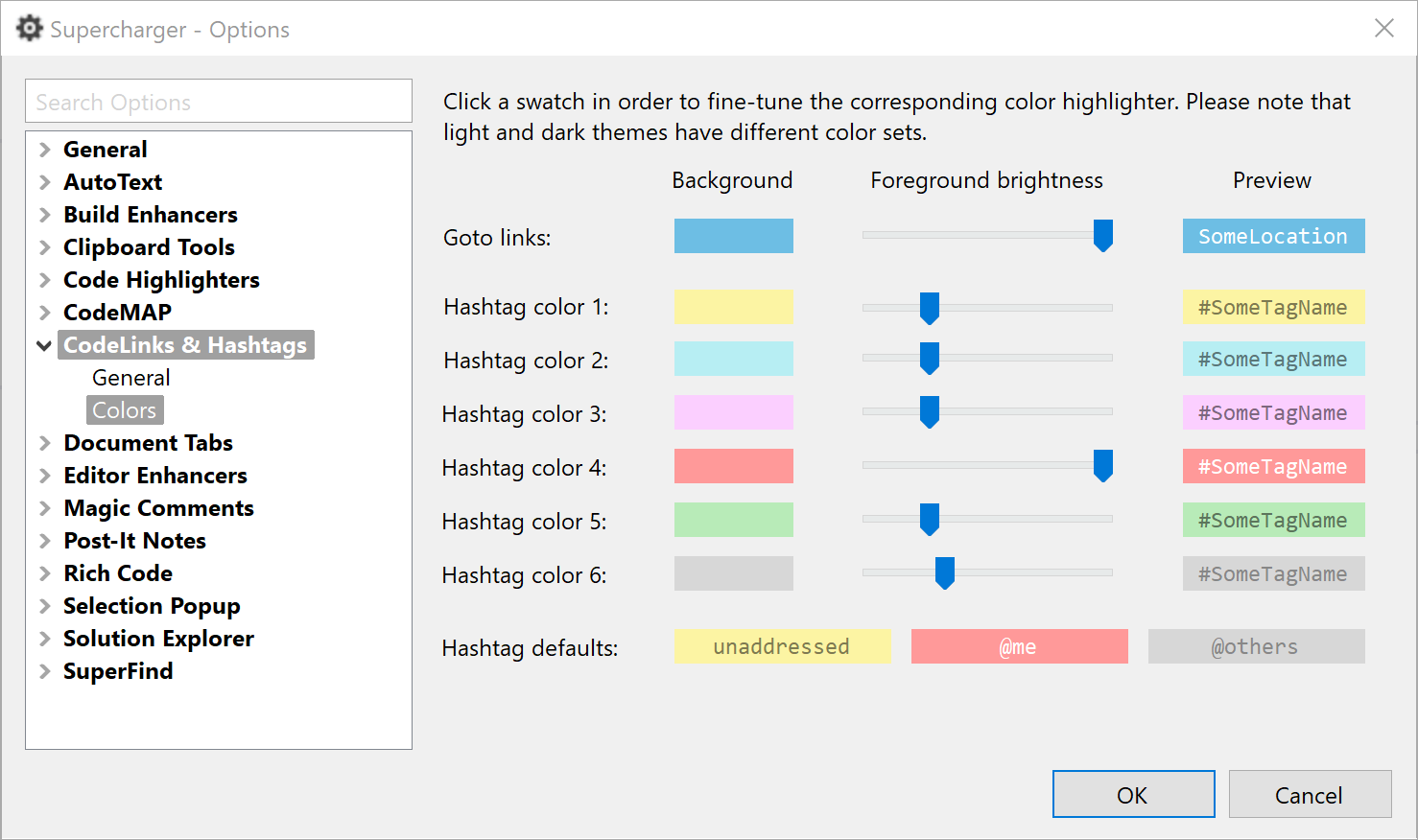
Task: Select the Magic Comments label
Action: pos(159,508)
